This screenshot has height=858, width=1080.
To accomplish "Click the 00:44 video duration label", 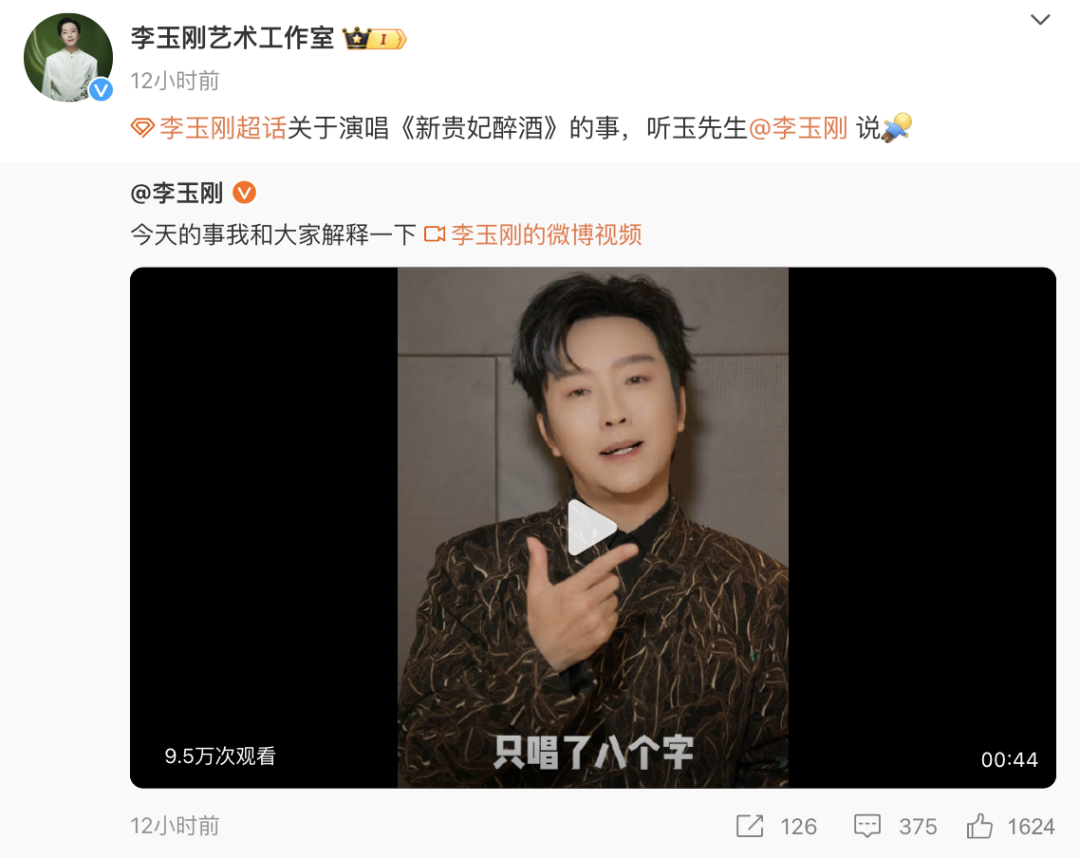I will pyautogui.click(x=1009, y=760).
